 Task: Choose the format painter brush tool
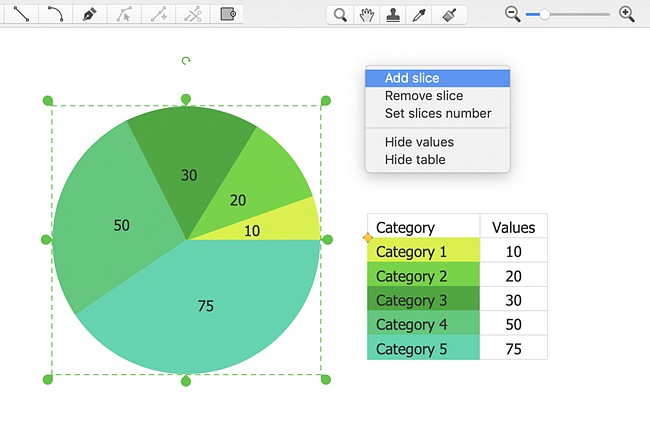pyautogui.click(x=450, y=14)
